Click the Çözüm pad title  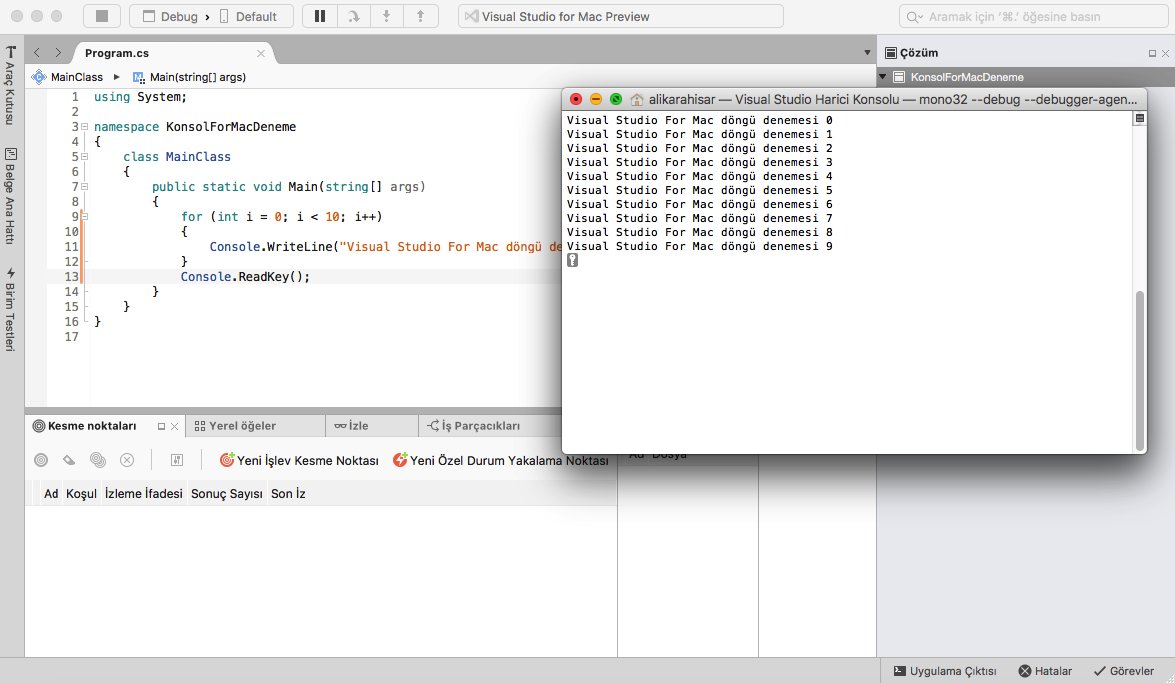(x=919, y=53)
